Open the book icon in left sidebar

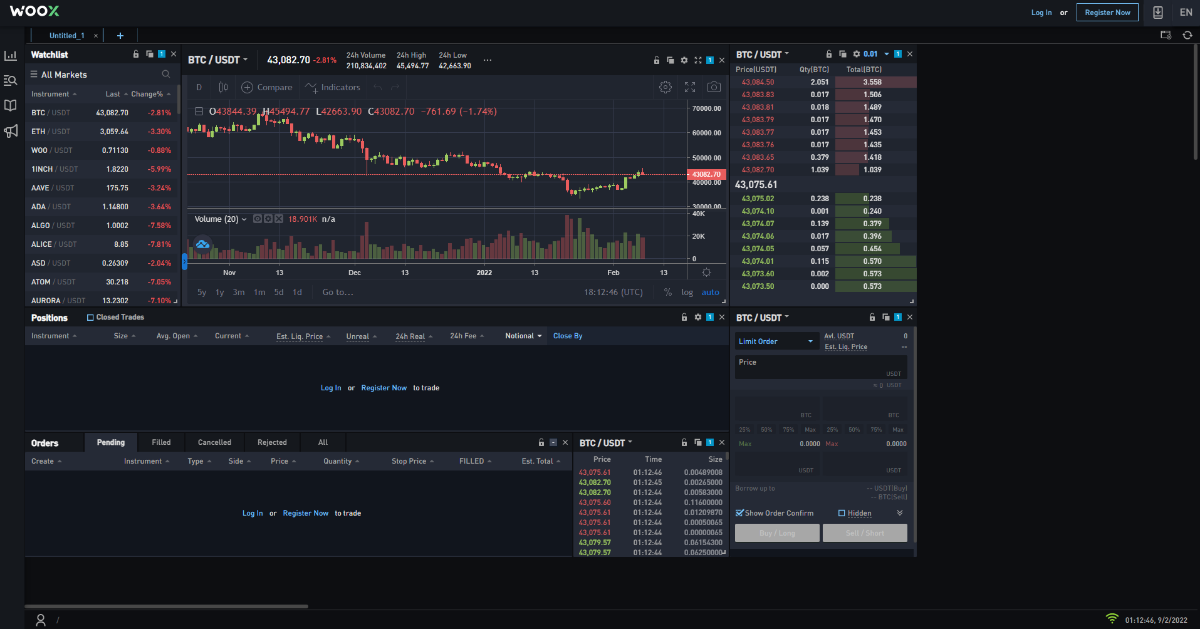pos(11,105)
